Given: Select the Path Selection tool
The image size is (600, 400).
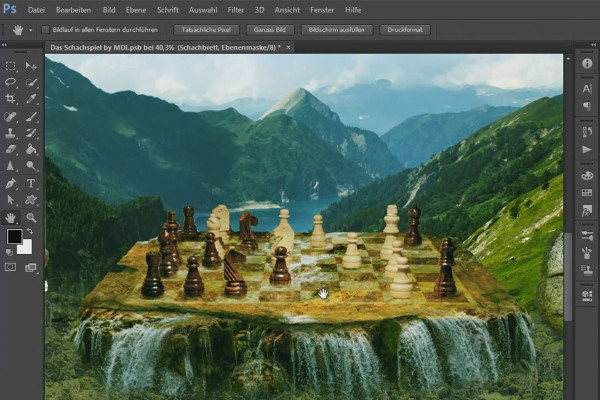Looking at the screenshot, I should (x=10, y=200).
